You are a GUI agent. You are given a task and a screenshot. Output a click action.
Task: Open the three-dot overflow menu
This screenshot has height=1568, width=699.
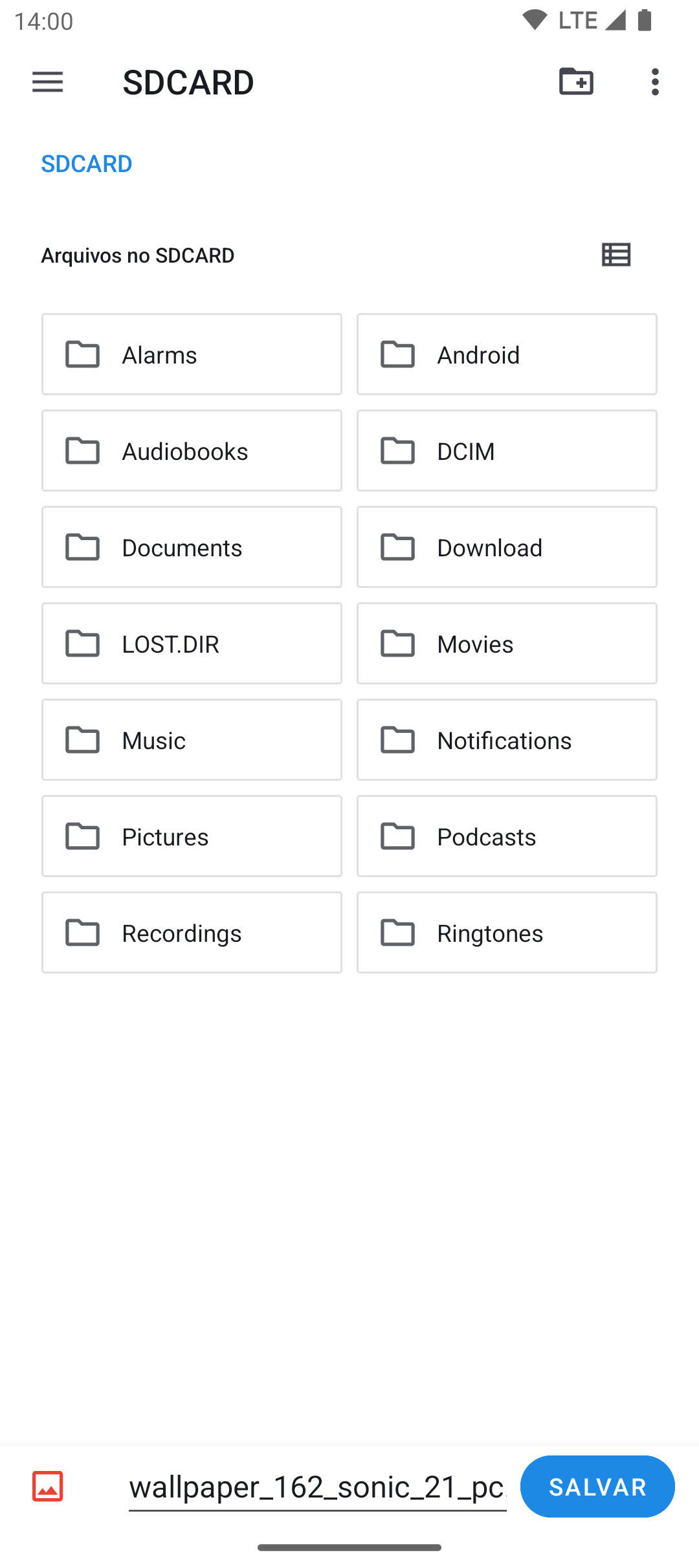pos(655,82)
